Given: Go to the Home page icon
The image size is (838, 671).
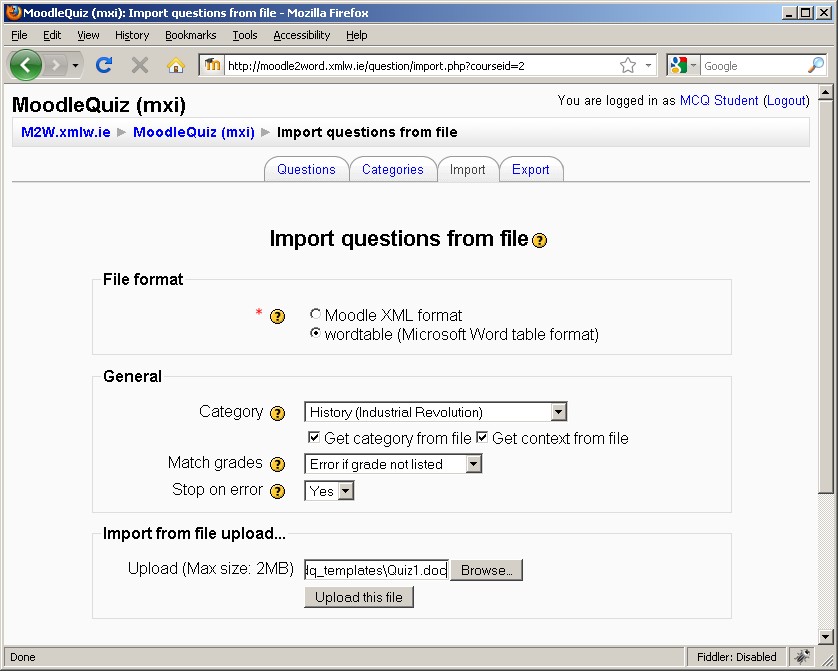Looking at the screenshot, I should (x=175, y=65).
